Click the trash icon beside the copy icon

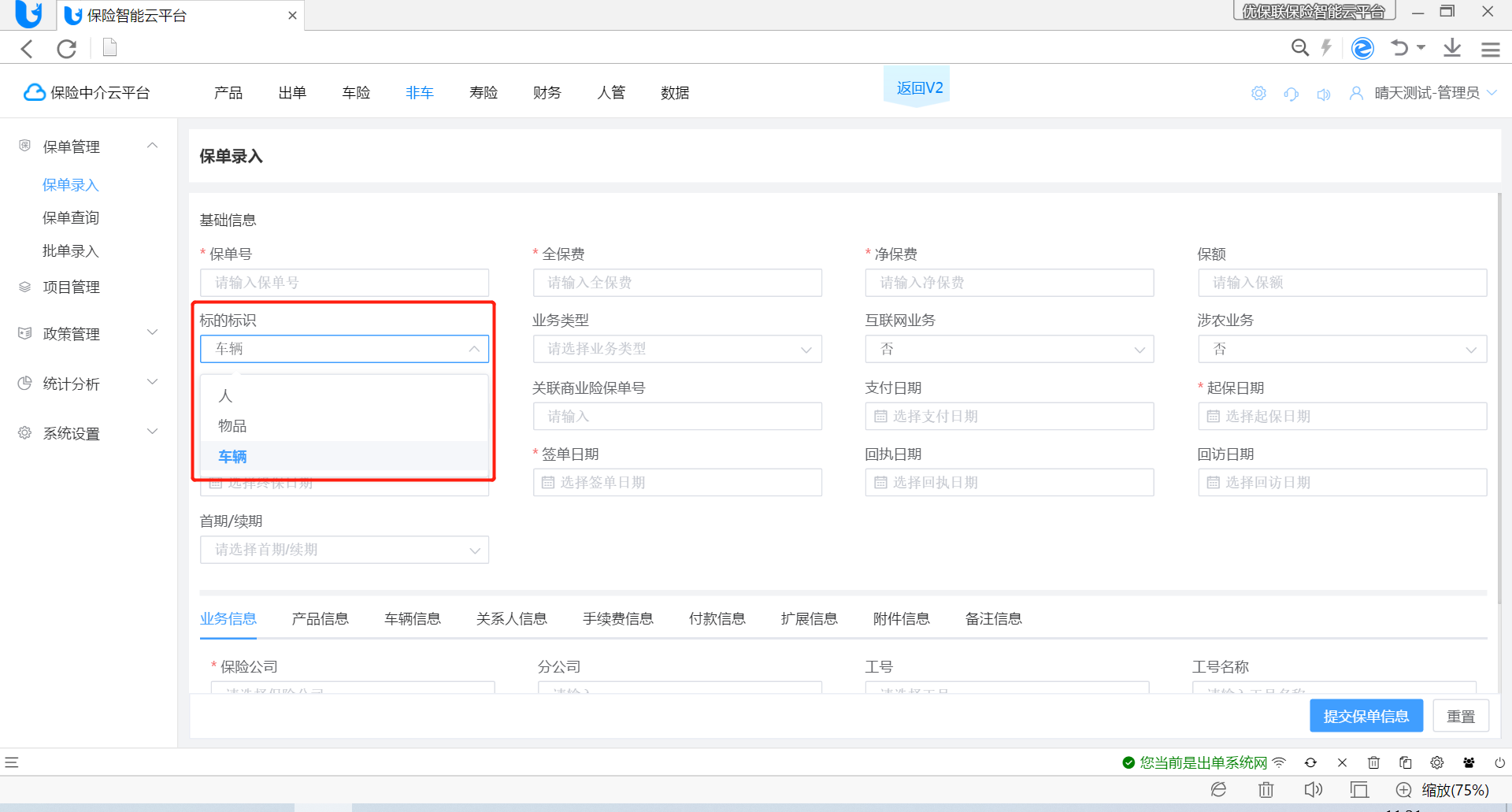pyautogui.click(x=1373, y=762)
